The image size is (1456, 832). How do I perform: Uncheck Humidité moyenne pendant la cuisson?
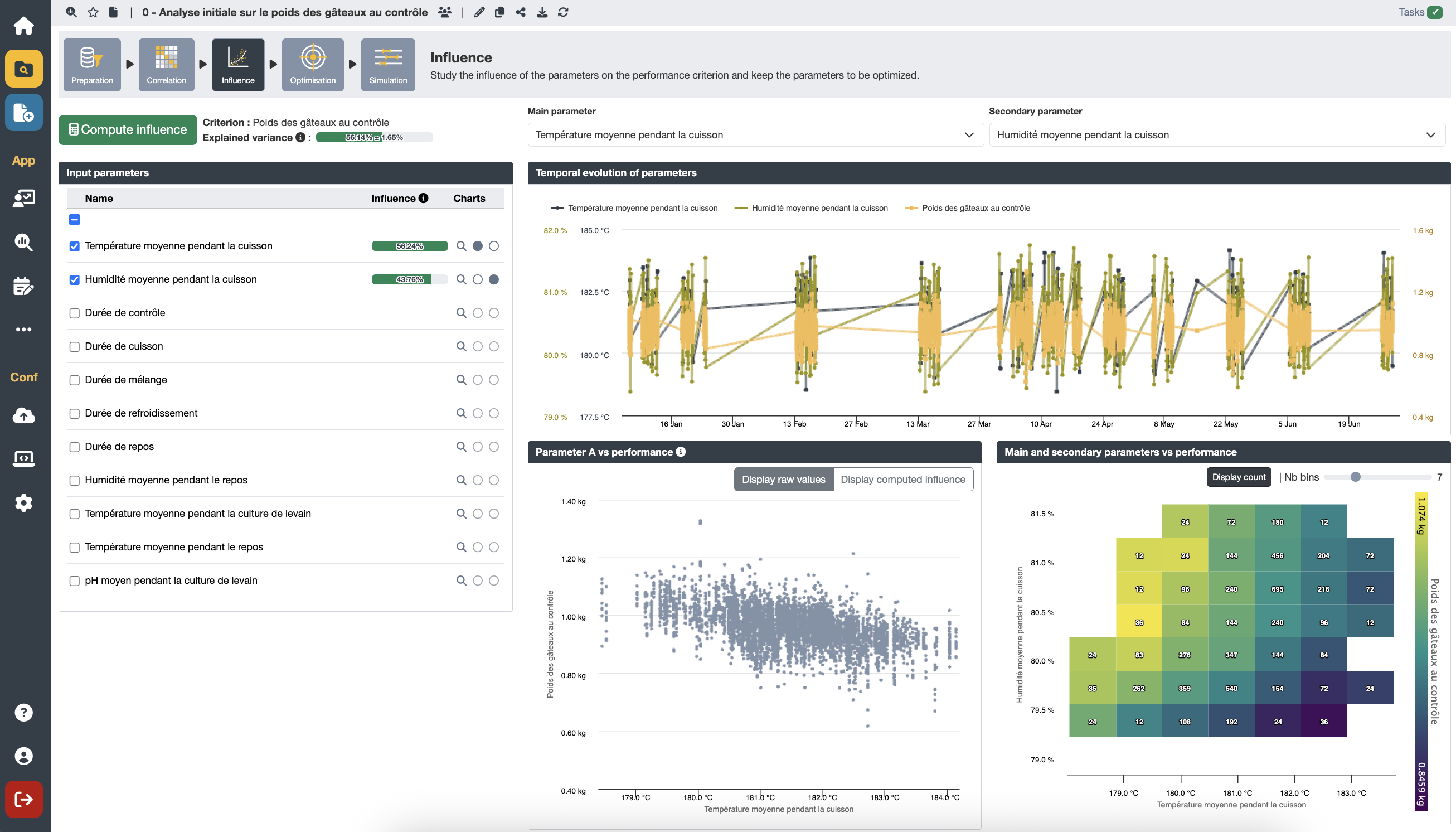tap(74, 279)
